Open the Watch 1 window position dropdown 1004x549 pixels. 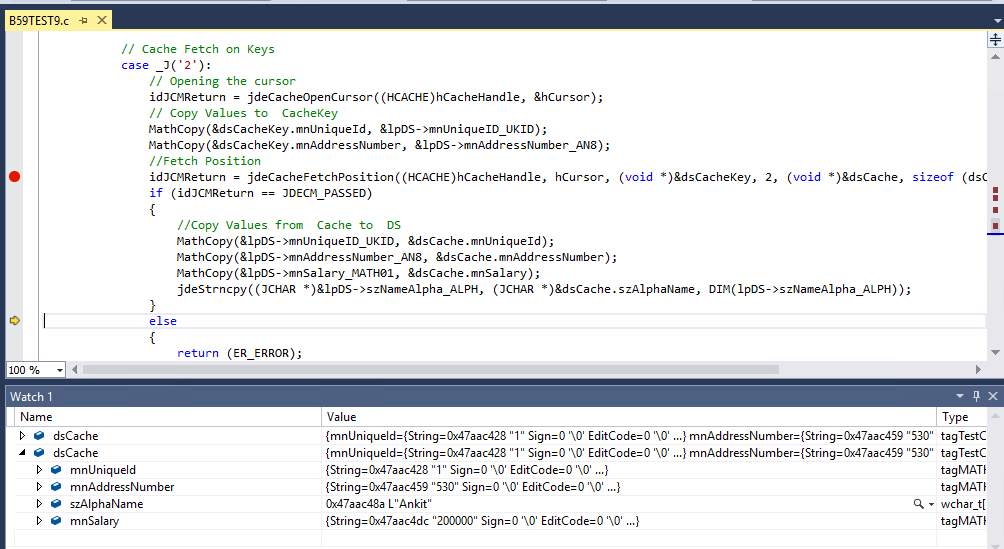coord(959,397)
